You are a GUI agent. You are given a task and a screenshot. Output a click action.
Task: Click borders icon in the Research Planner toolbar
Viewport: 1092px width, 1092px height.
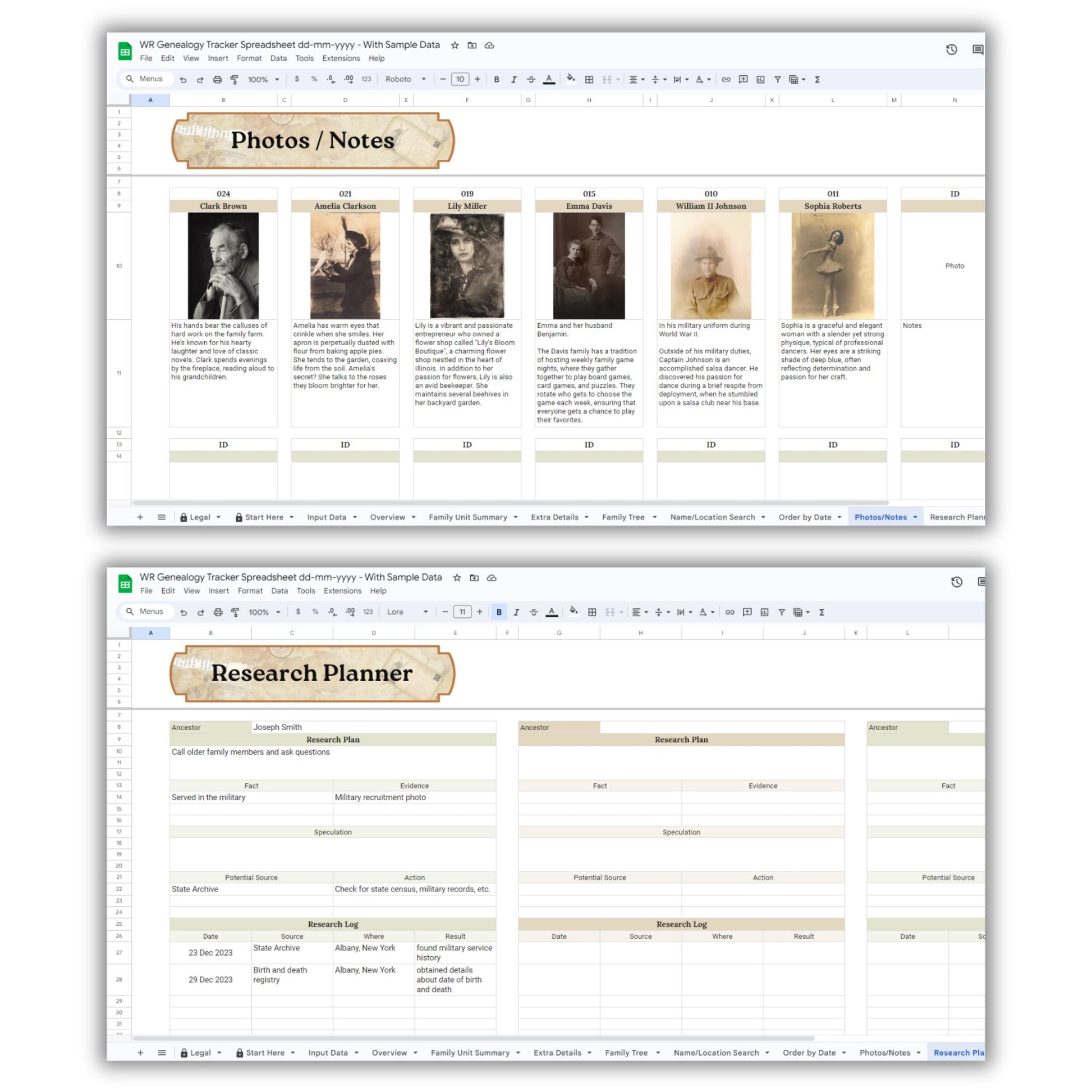[x=592, y=612]
